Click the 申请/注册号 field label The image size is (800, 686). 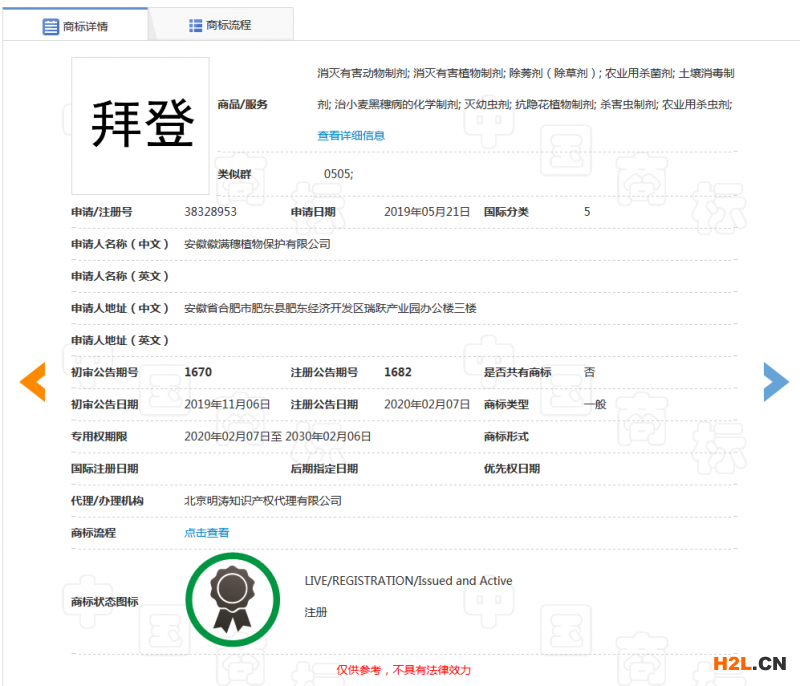tap(102, 212)
